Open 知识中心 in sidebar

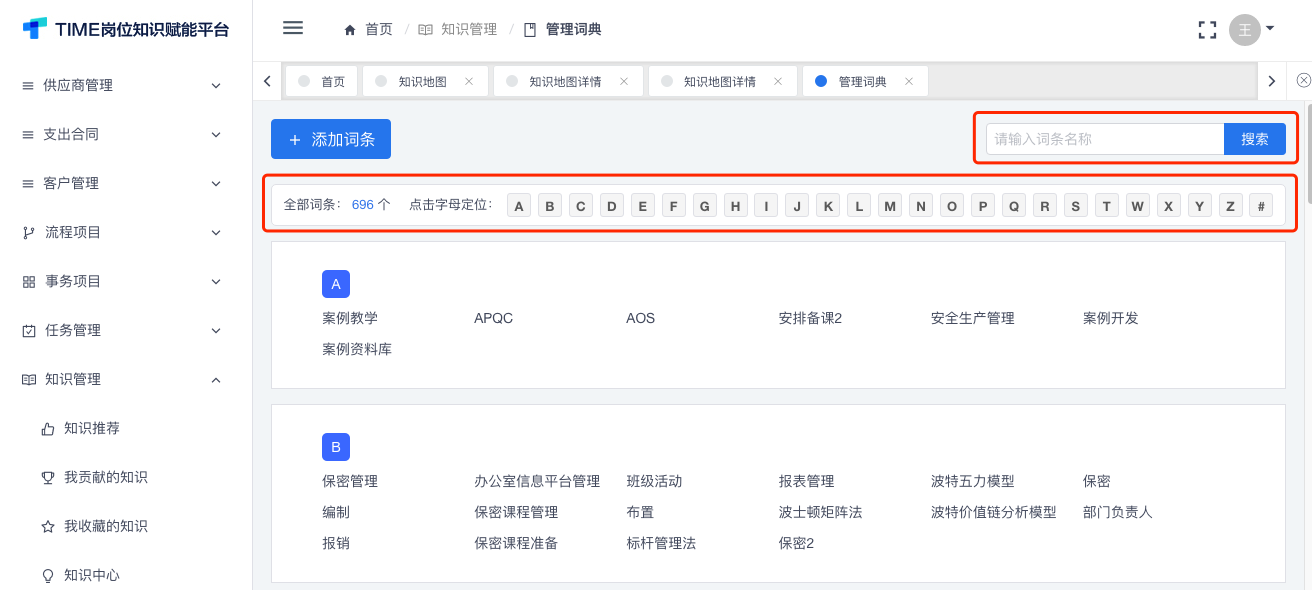coord(92,575)
